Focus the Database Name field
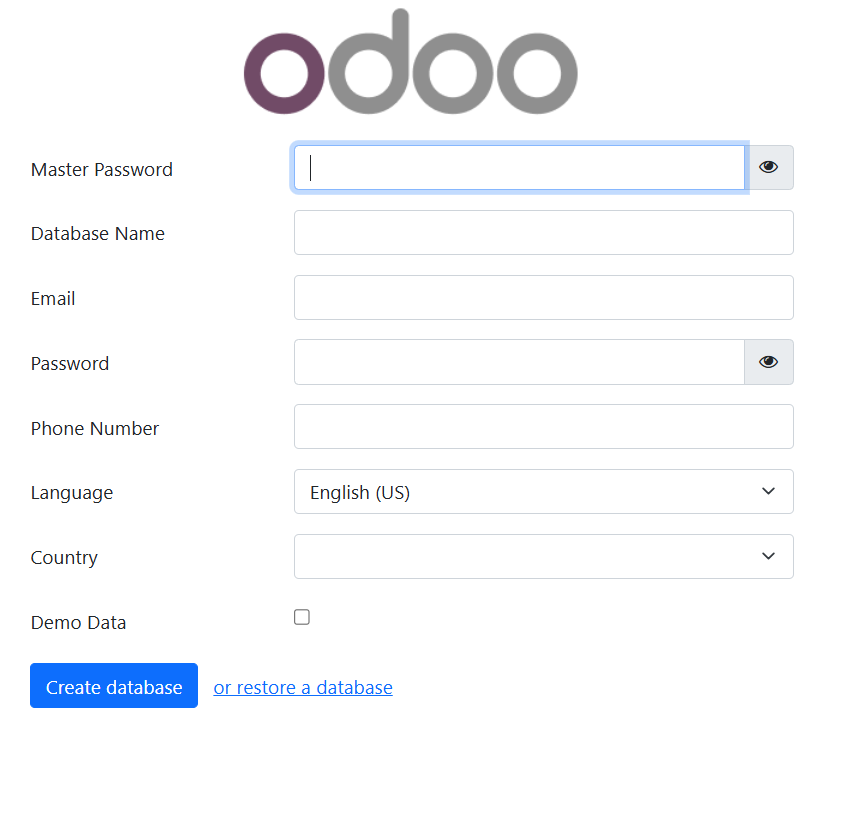Image resolution: width=841 pixels, height=817 pixels. coord(543,232)
